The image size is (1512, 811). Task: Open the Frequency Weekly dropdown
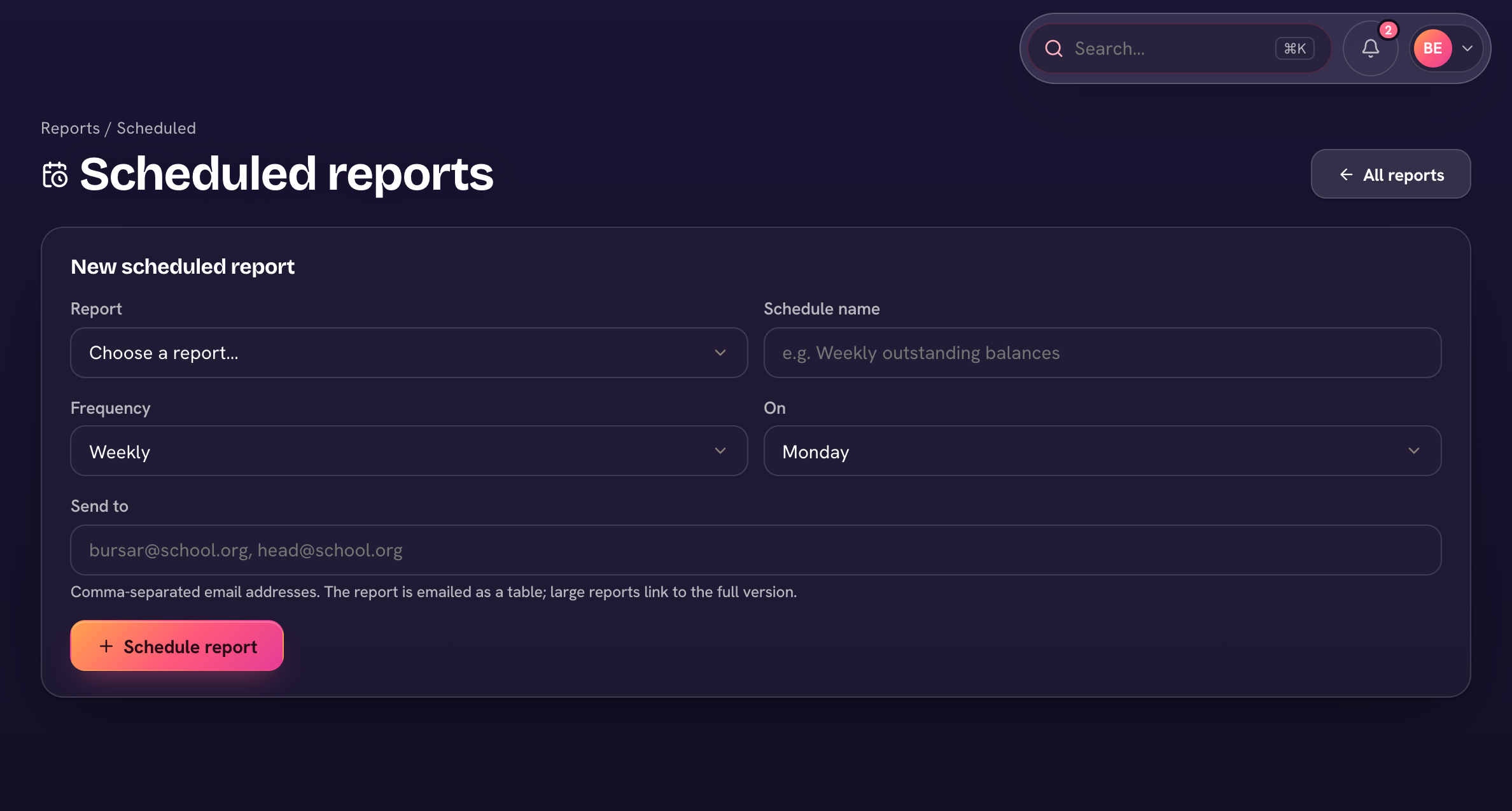409,451
